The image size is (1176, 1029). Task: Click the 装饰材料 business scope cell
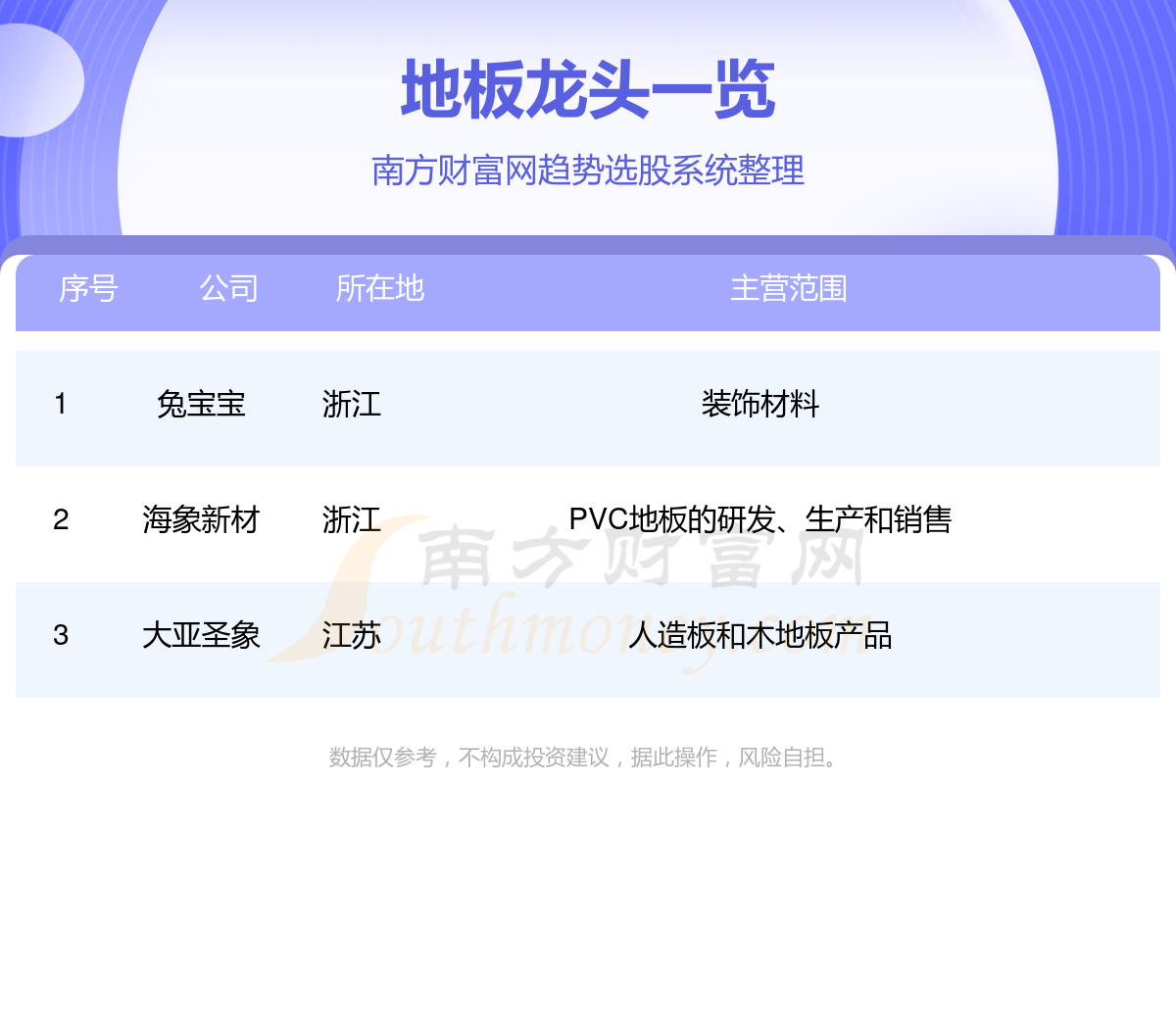pyautogui.click(x=760, y=404)
